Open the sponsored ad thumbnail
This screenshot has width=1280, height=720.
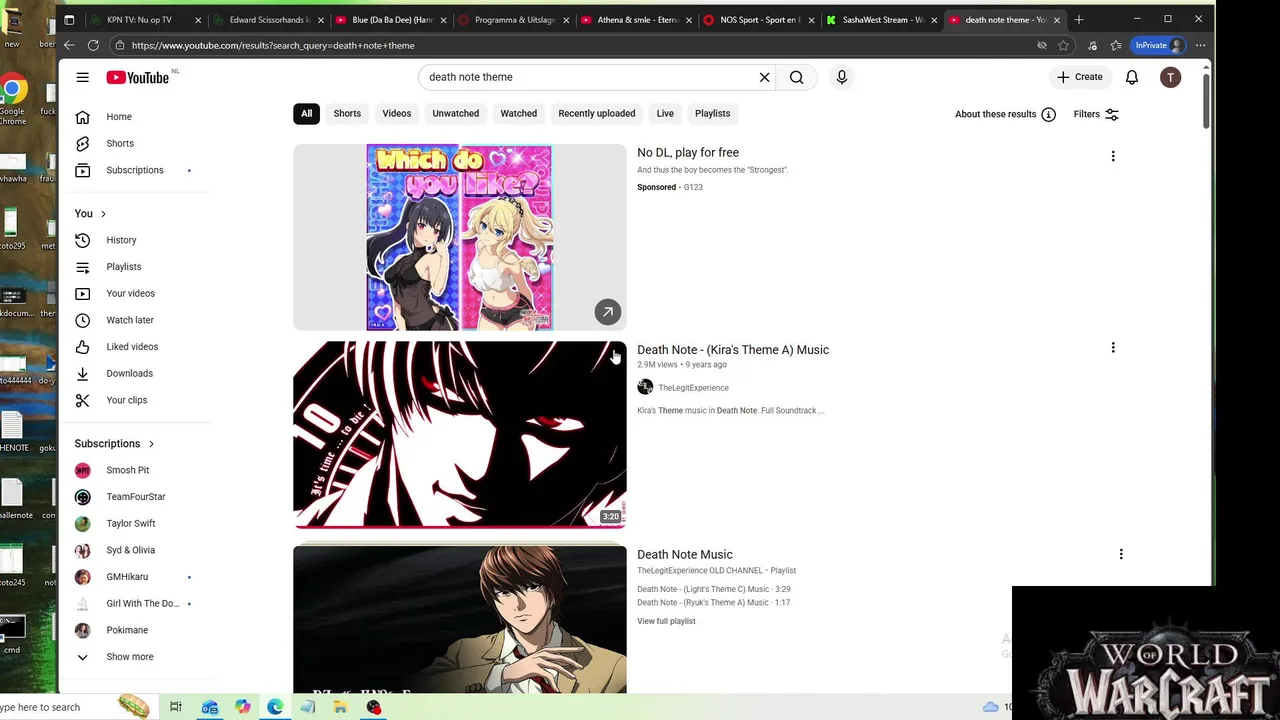[x=460, y=237]
